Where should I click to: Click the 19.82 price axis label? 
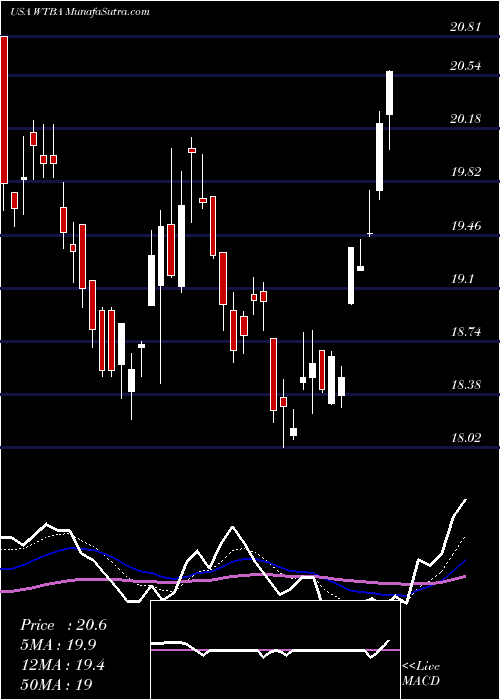(466, 172)
